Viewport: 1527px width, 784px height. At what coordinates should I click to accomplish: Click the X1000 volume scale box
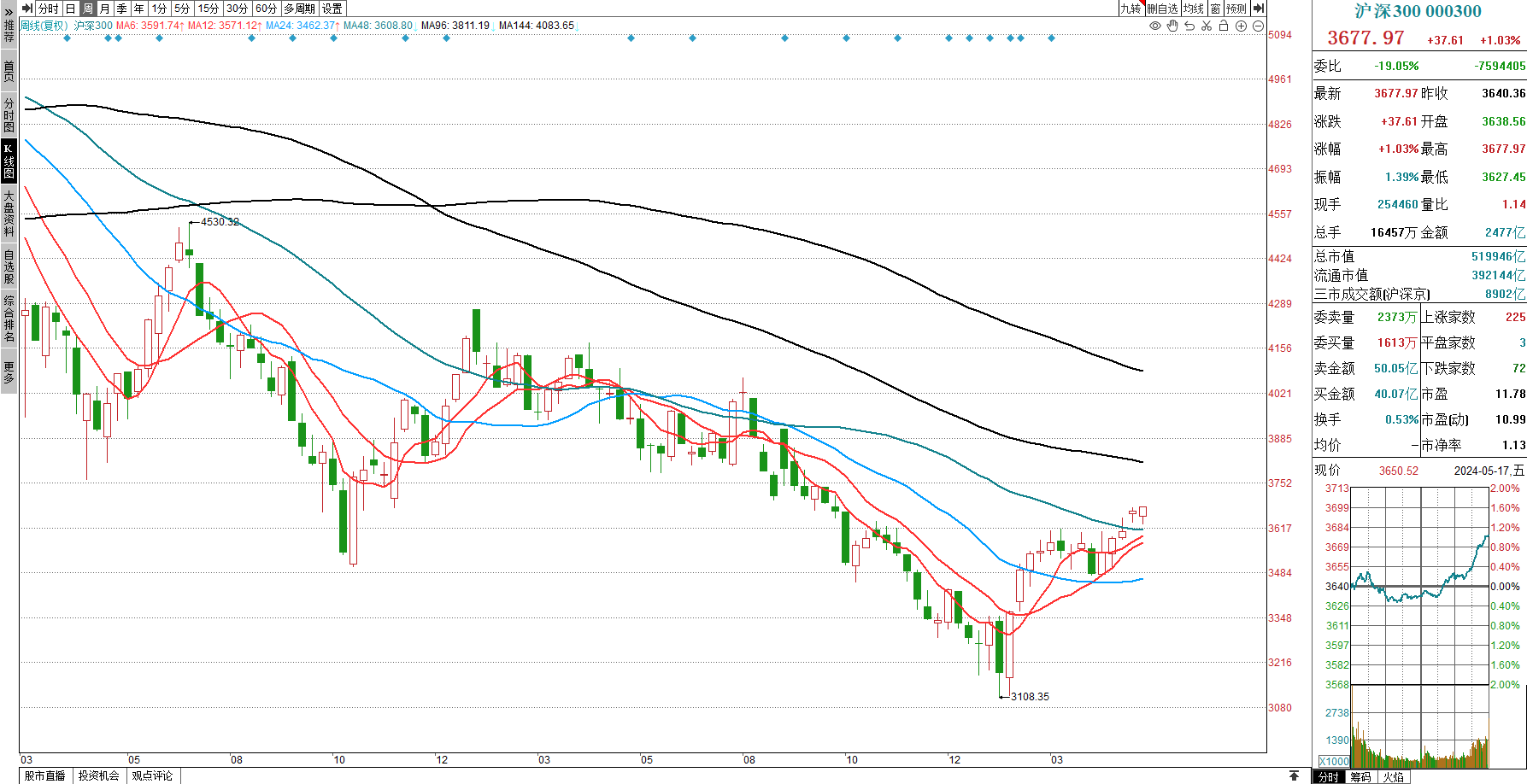tap(1333, 761)
